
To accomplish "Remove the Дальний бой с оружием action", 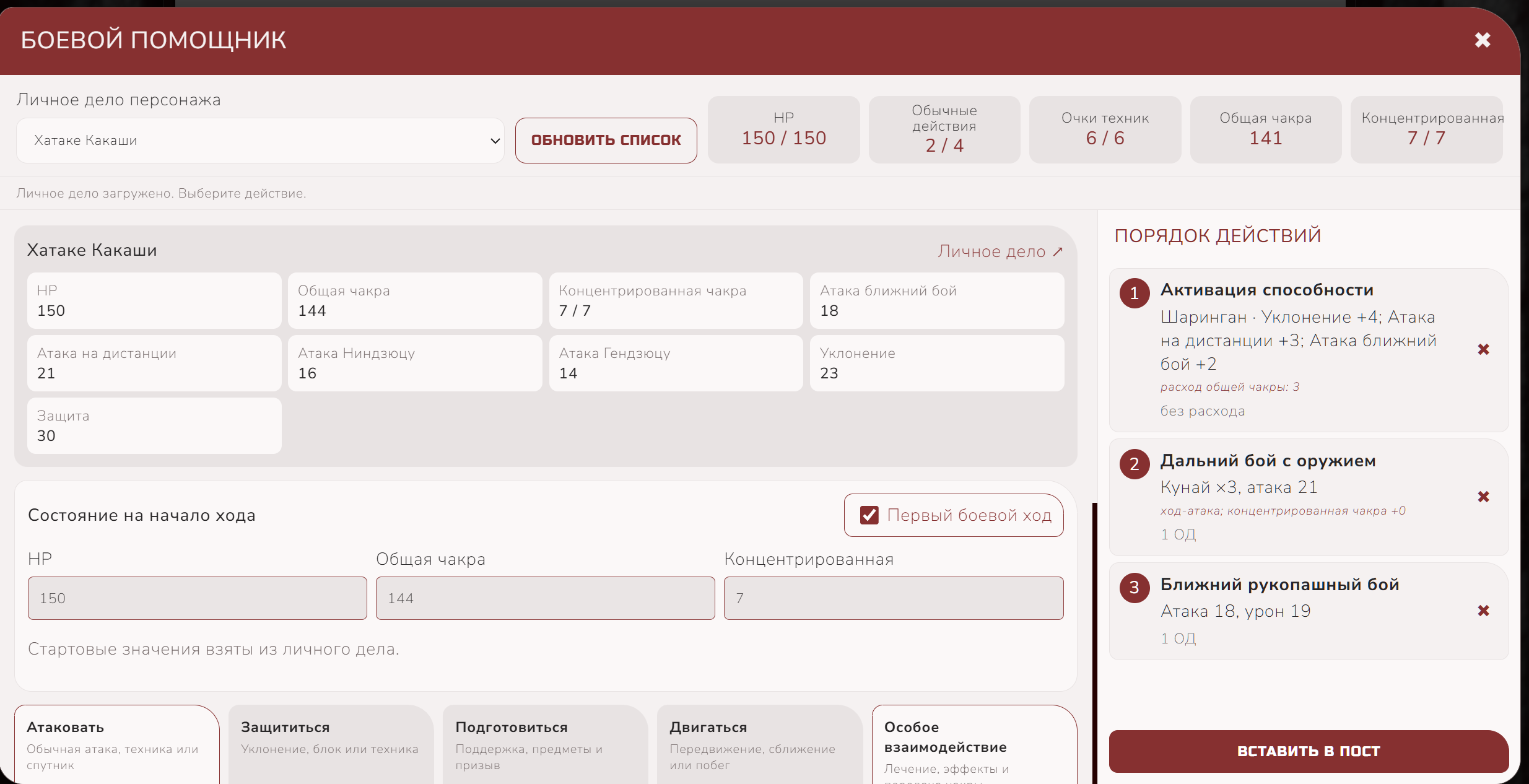I will point(1483,497).
